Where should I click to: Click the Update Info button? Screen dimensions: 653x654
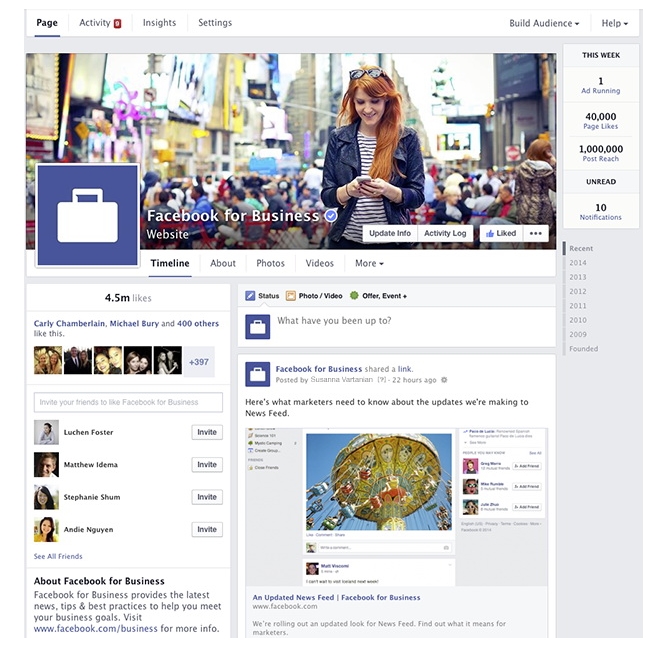click(390, 233)
